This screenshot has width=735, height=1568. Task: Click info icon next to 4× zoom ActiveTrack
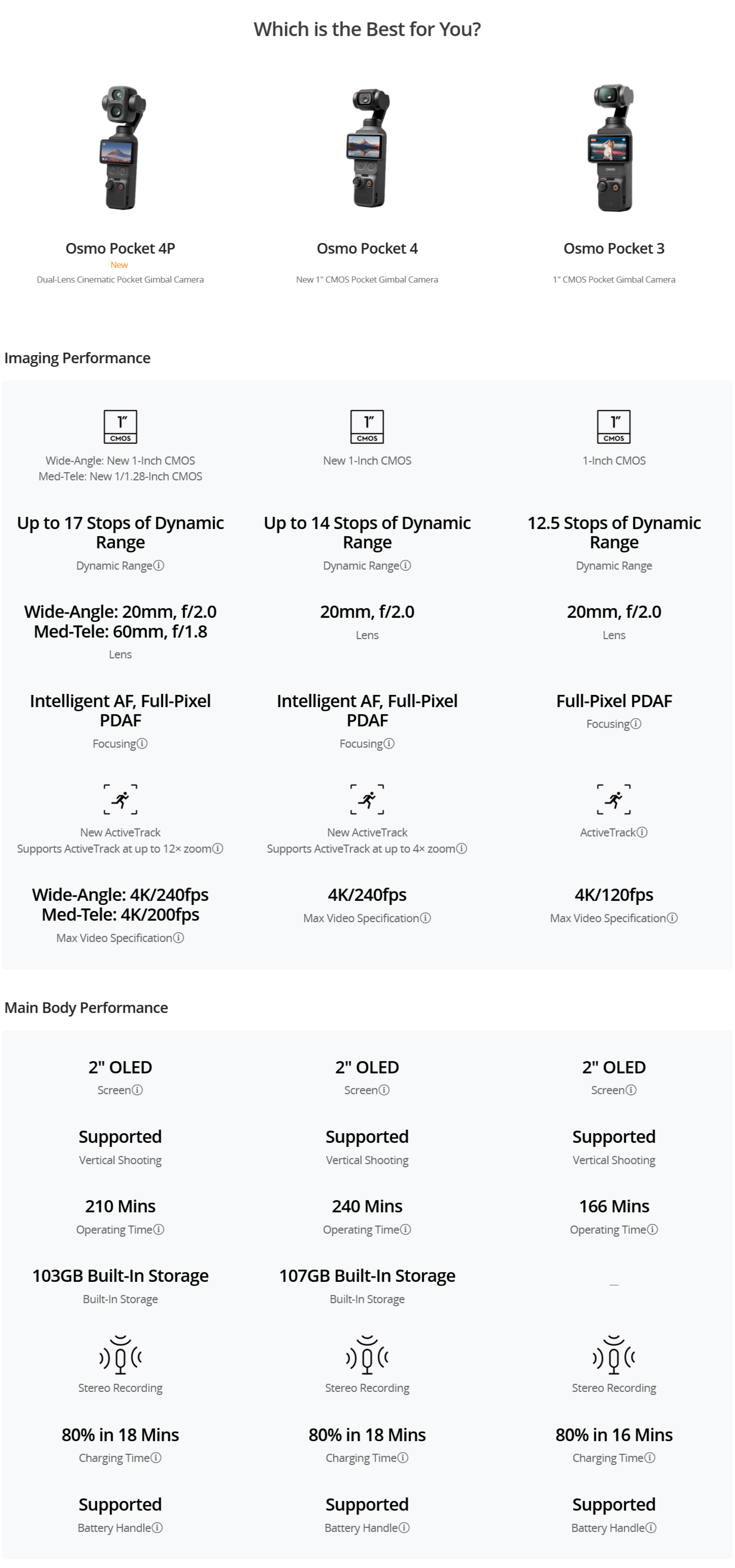click(462, 849)
